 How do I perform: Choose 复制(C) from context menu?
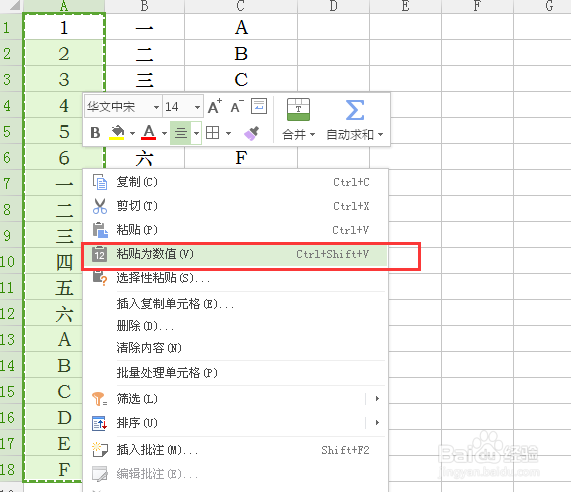[x=236, y=182]
